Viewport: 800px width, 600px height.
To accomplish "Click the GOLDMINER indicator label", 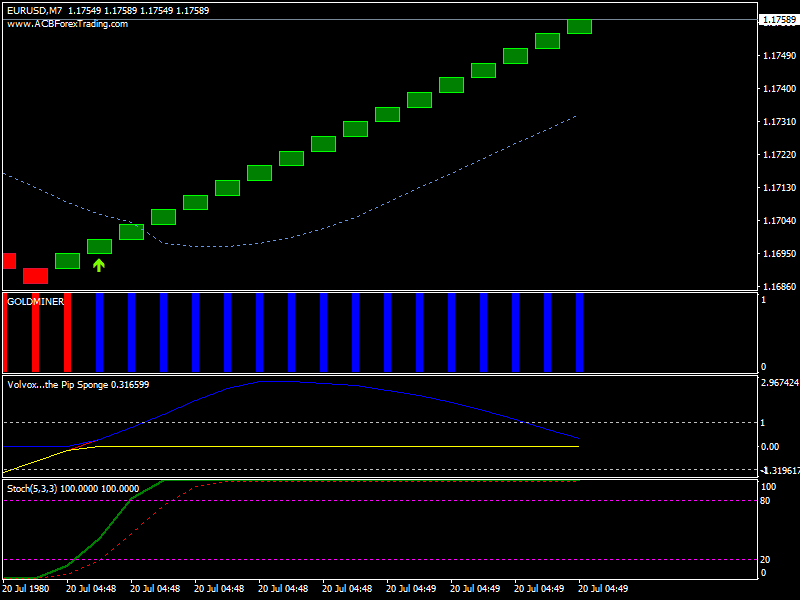I will 37,300.
